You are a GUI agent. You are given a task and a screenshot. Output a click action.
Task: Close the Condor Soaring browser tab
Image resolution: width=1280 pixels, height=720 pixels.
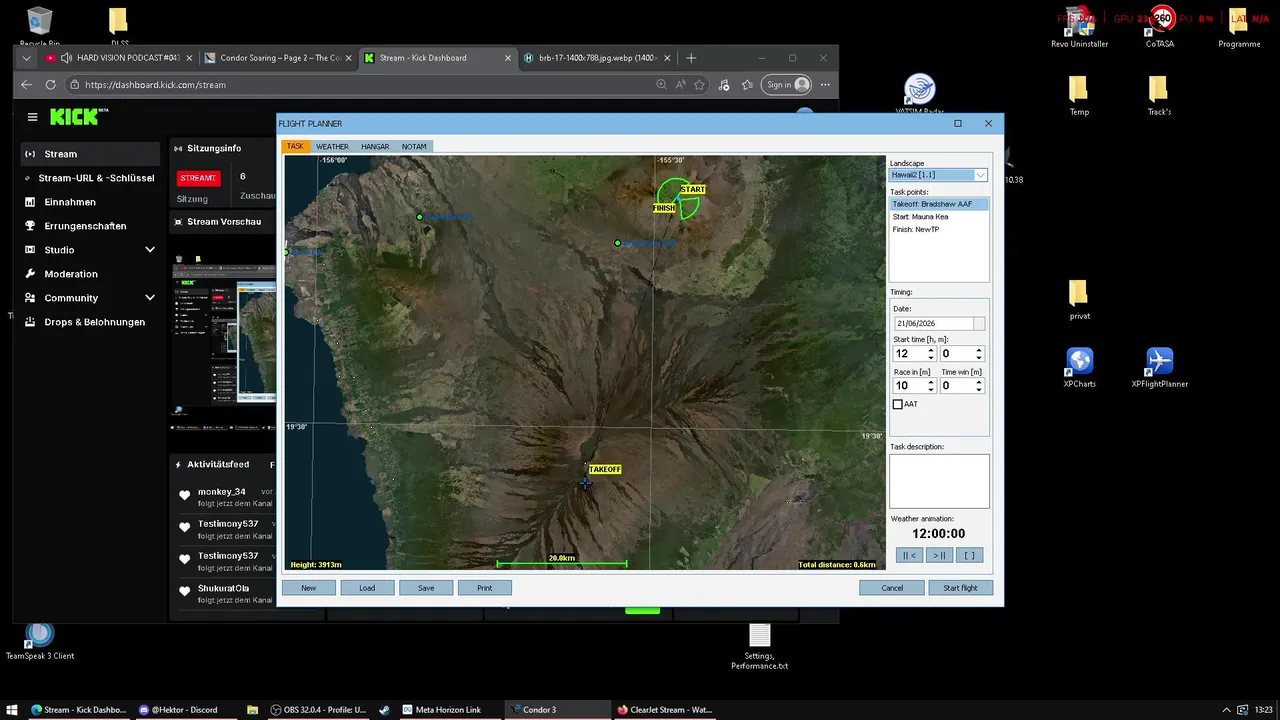pos(349,58)
